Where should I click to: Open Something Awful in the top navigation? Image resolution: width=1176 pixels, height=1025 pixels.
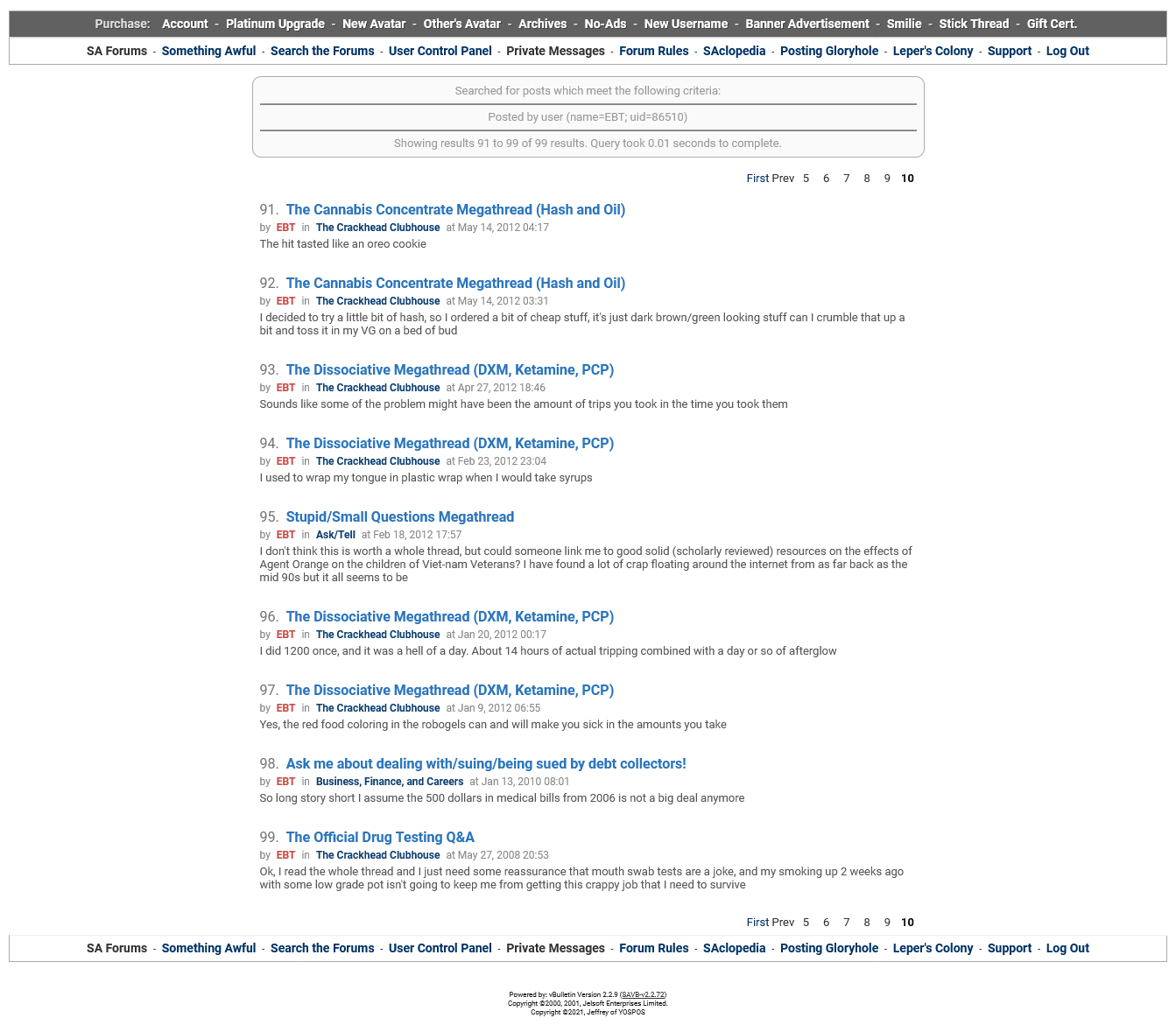pyautogui.click(x=208, y=51)
